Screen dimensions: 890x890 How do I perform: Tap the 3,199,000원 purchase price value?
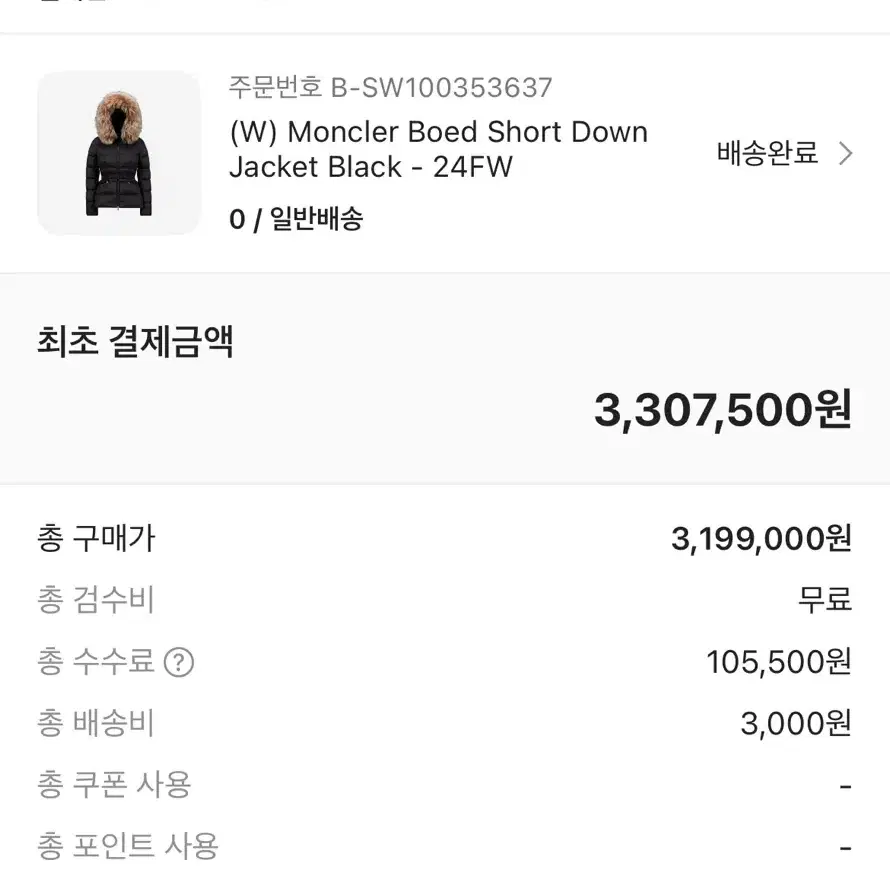[761, 539]
